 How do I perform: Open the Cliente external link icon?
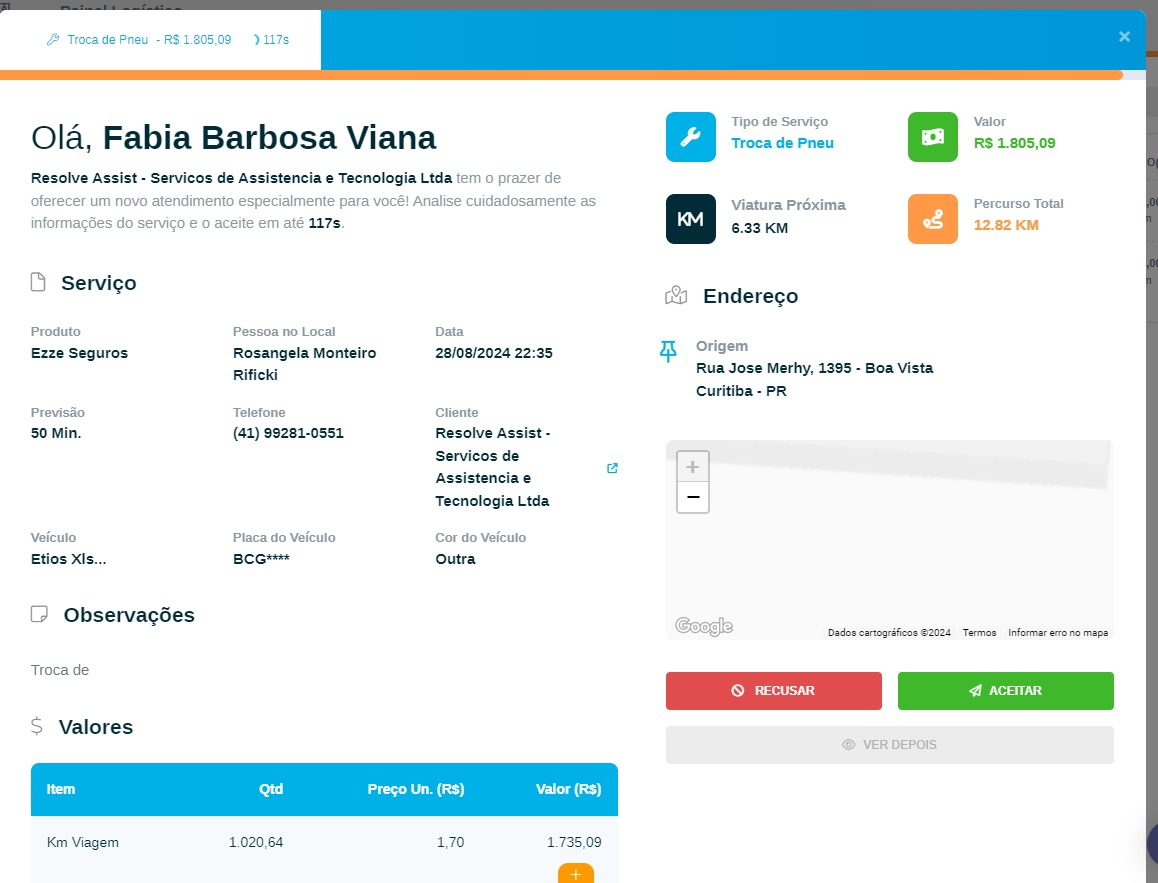click(x=612, y=468)
